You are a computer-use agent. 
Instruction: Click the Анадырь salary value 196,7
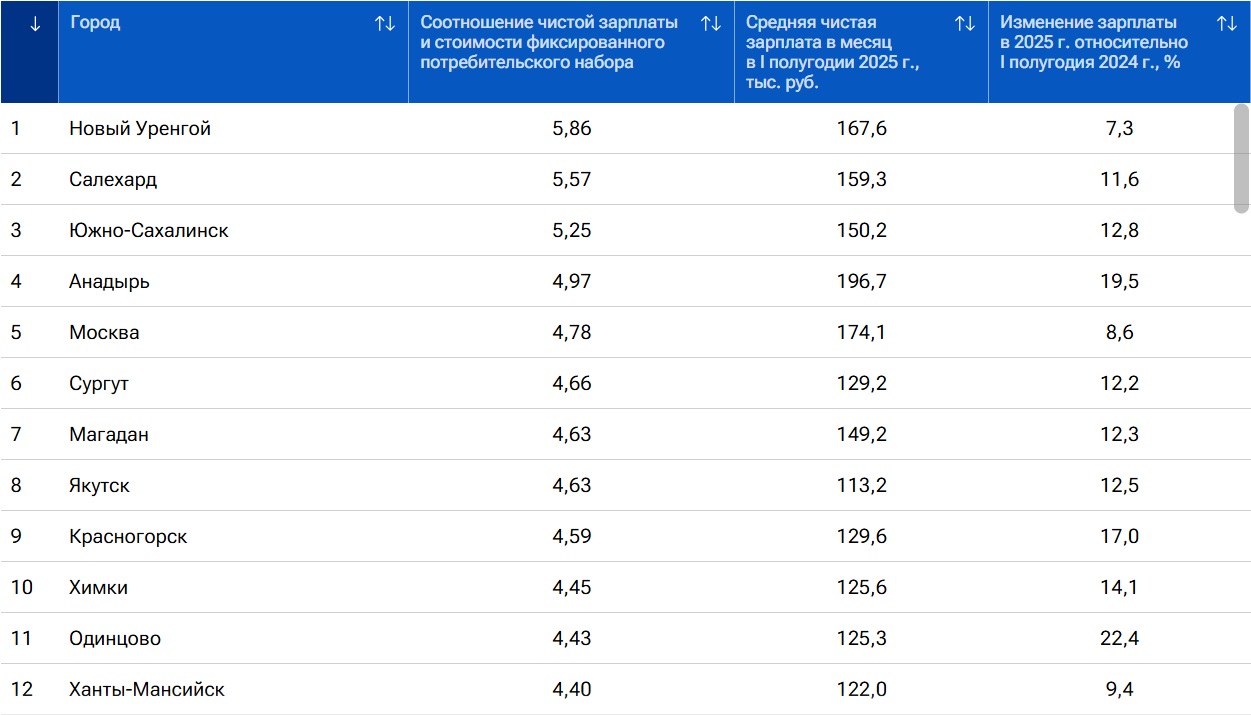[861, 282]
